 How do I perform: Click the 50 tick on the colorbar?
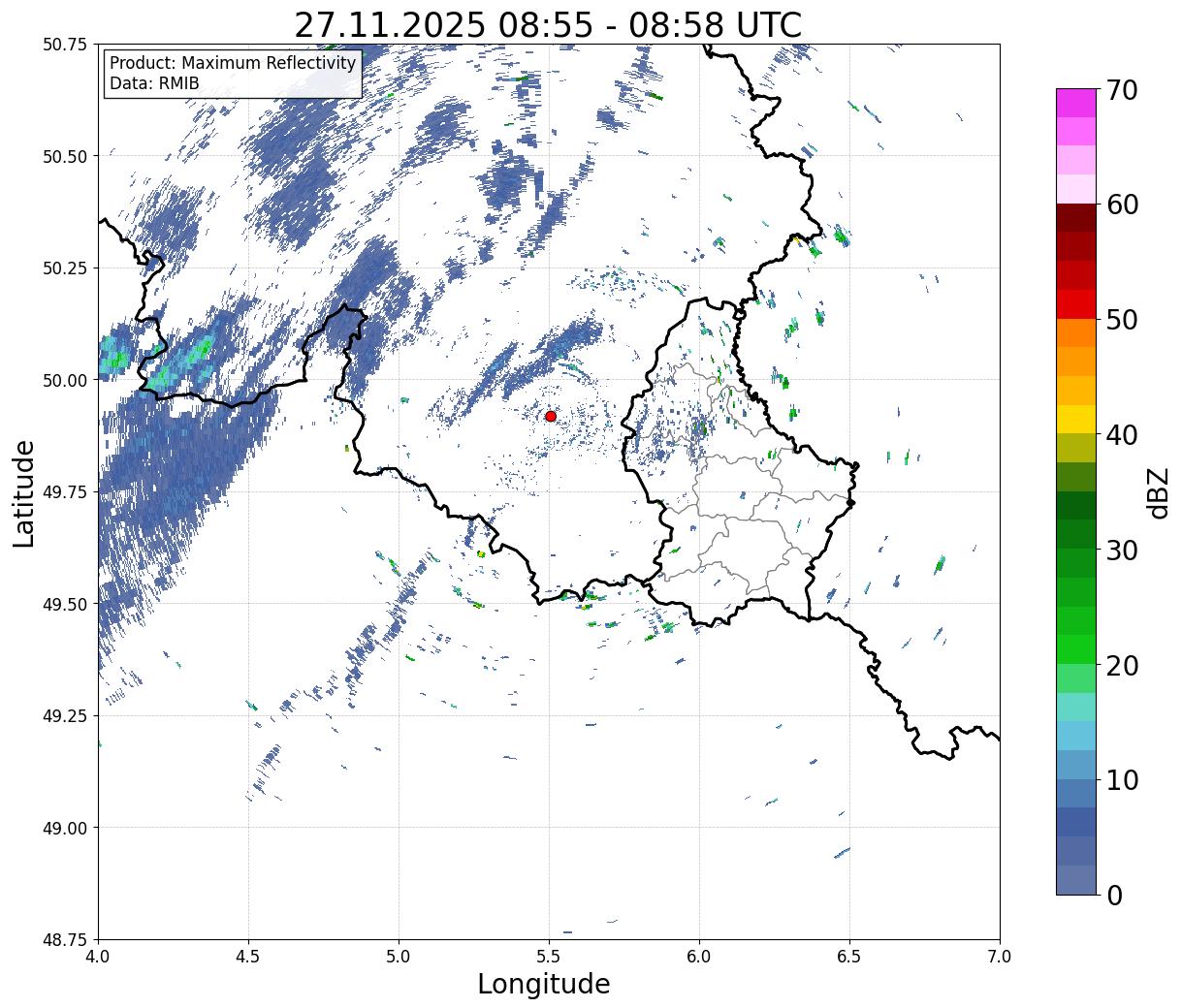coord(1121,320)
